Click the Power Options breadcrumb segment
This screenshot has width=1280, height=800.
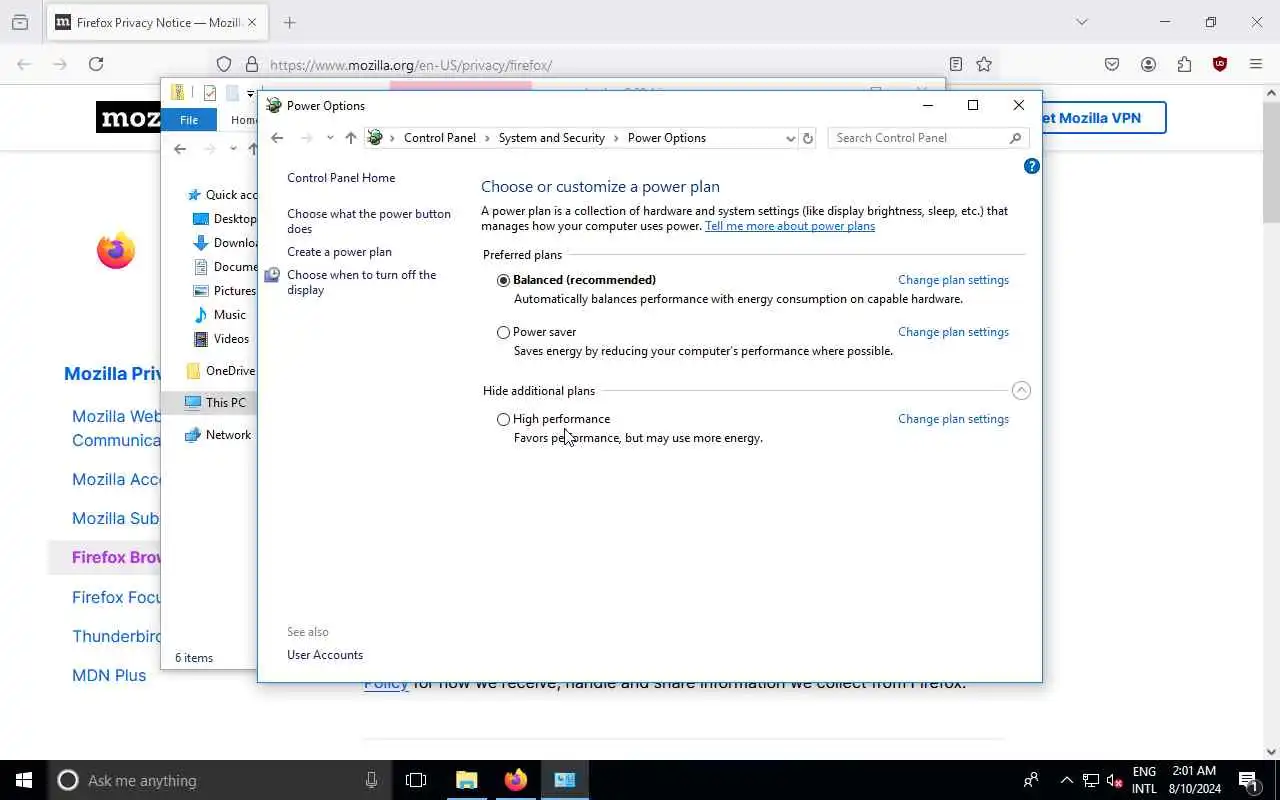667,138
